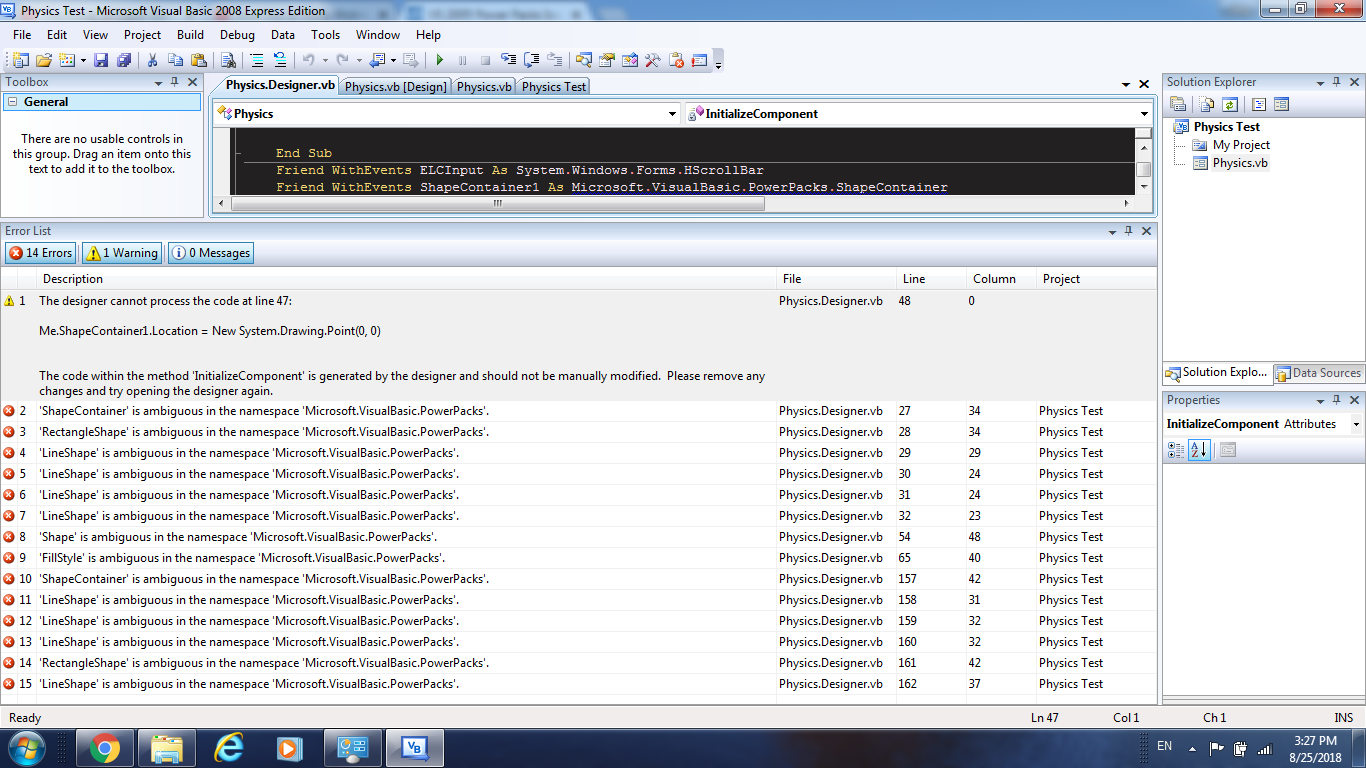Screen dimensions: 1366x768
Task: Click the code editor vertical scrollbar thumb
Action: tap(1144, 170)
